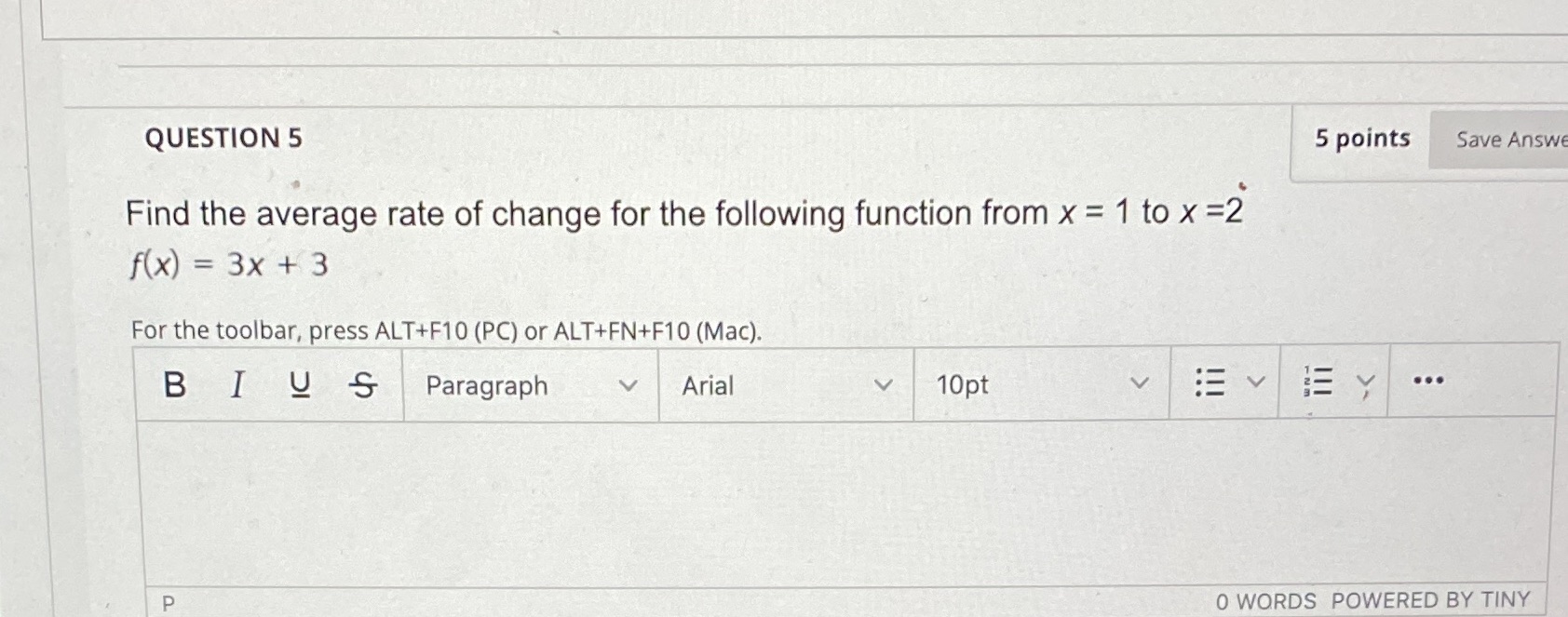The image size is (1568, 617).
Task: Select the Paragraph format control
Action: pos(486,385)
